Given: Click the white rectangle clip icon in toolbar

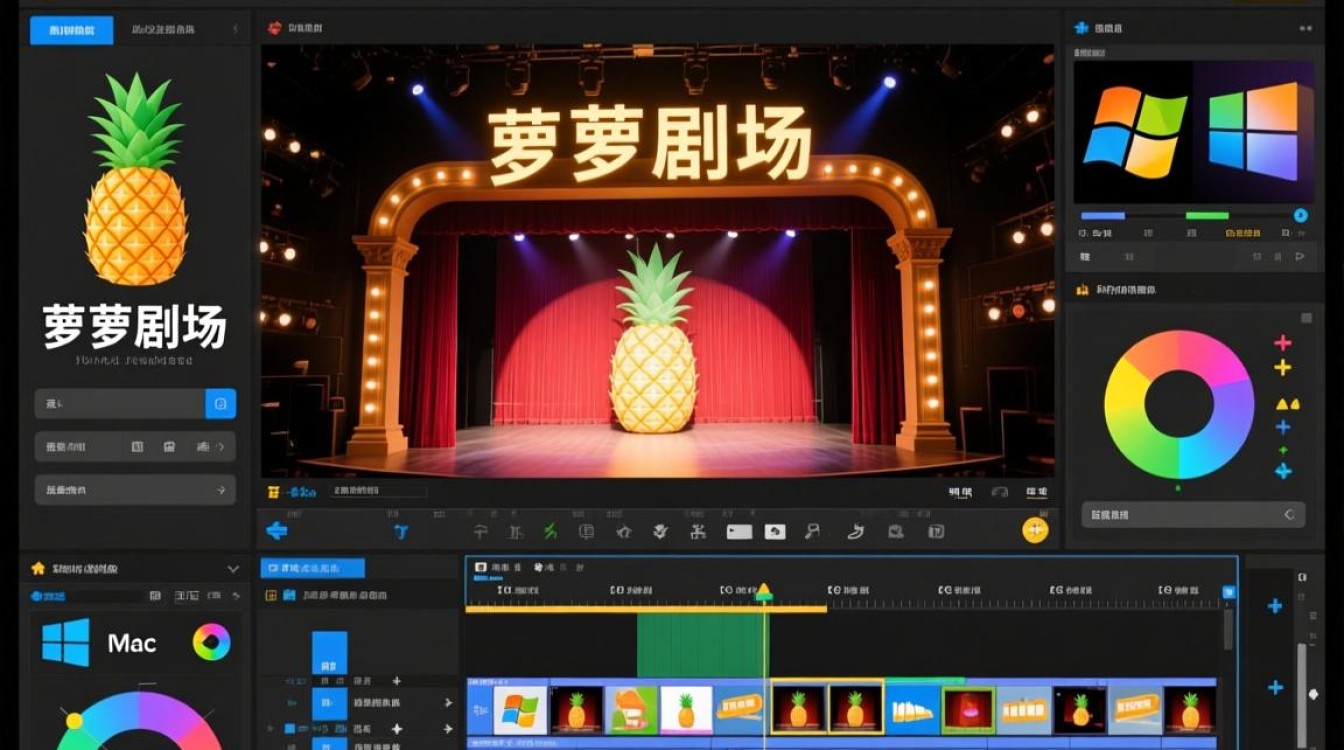Looking at the screenshot, I should point(739,532).
